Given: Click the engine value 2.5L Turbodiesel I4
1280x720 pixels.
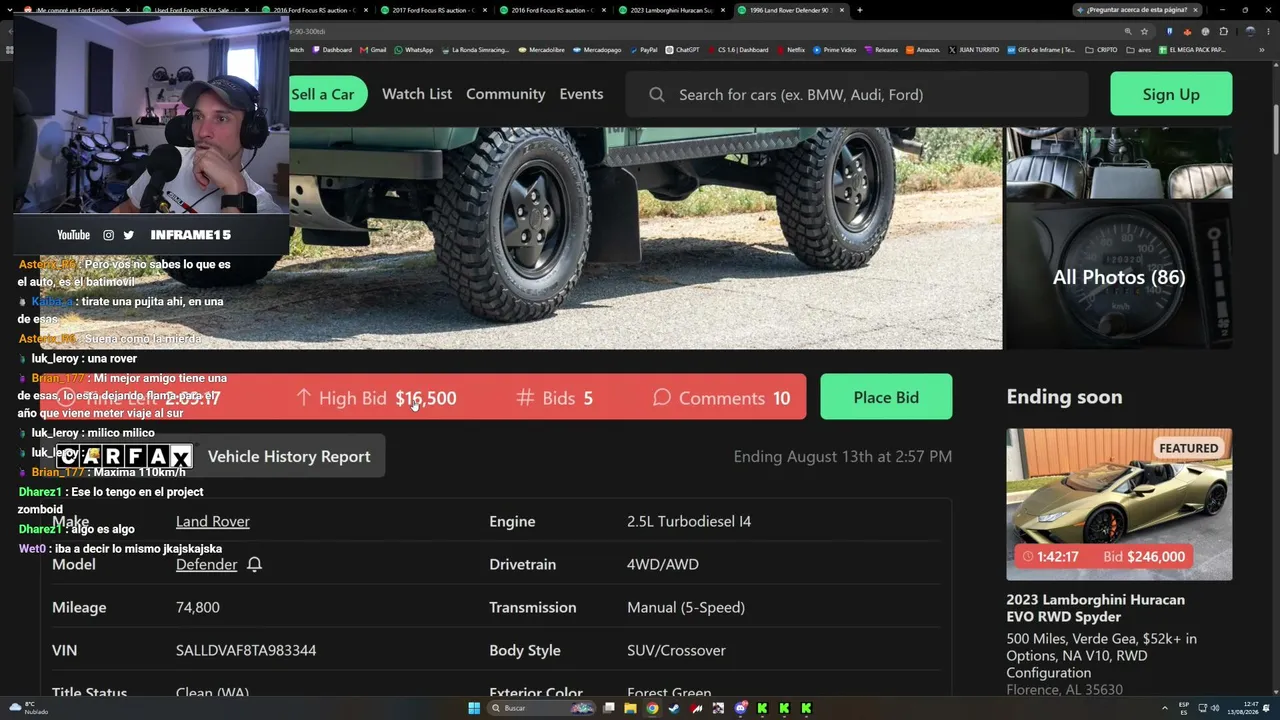Looking at the screenshot, I should [689, 521].
